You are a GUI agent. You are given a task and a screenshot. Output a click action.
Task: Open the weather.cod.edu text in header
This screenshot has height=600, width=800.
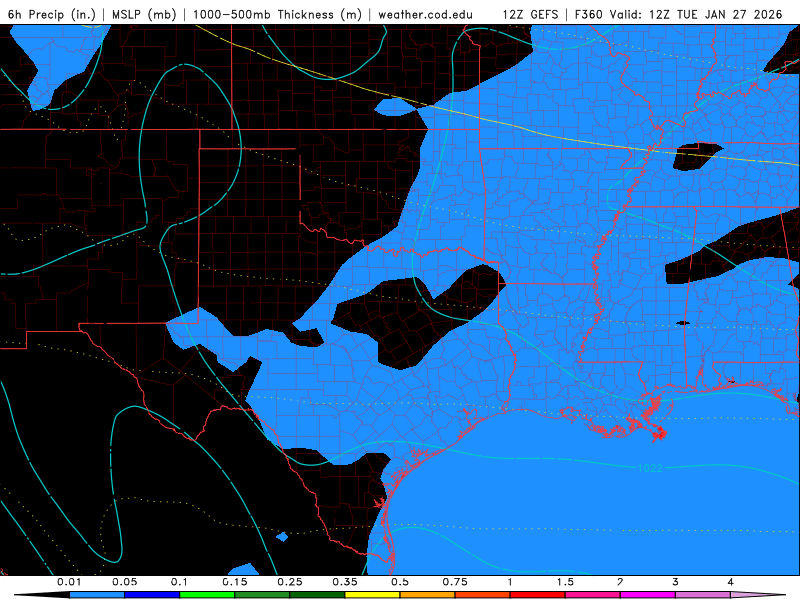tap(425, 14)
